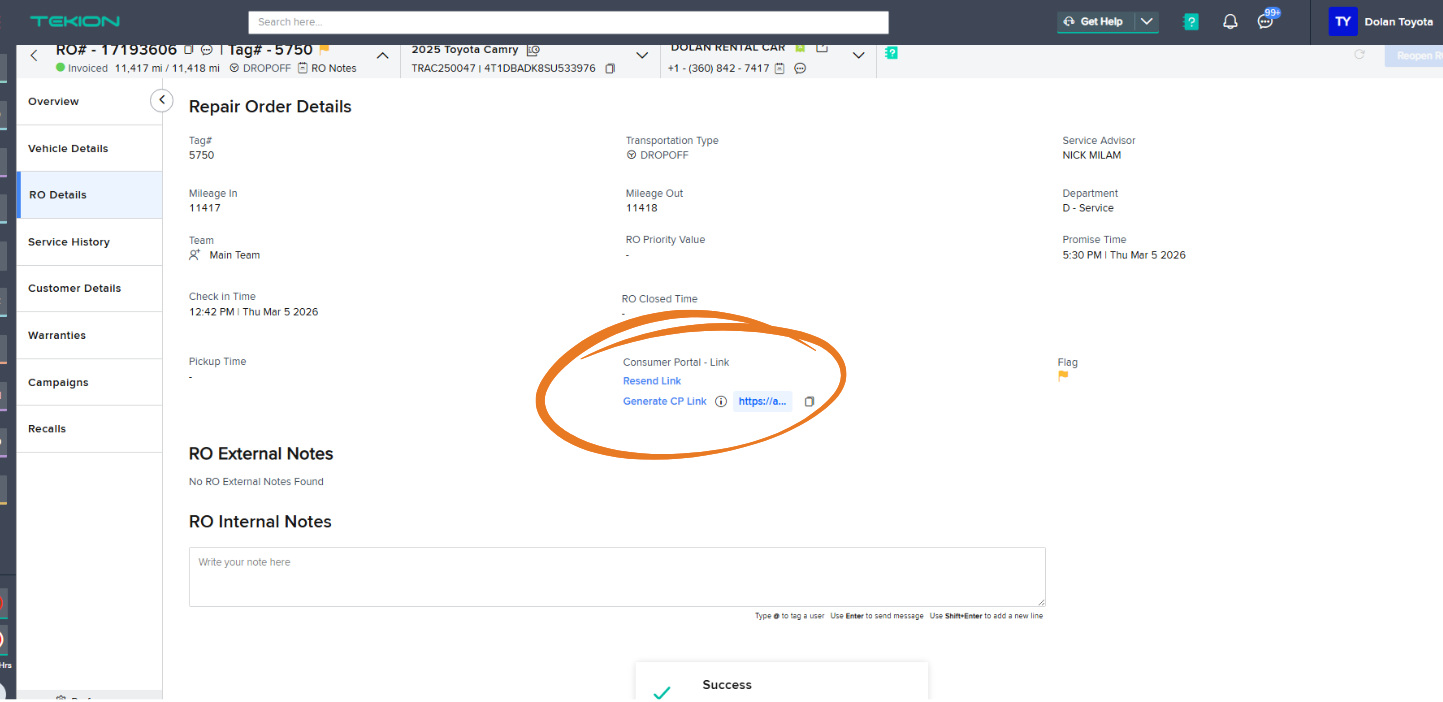This screenshot has width=1443, height=702.
Task: Expand the Get Help dropdown arrow
Action: [1147, 21]
